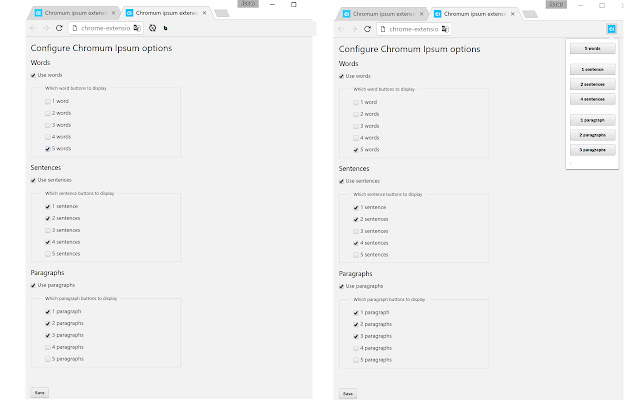Image resolution: width=640 pixels, height=400 pixels.
Task: Switch to the first Chromum ipsum tab in left window
Action: click(73, 13)
